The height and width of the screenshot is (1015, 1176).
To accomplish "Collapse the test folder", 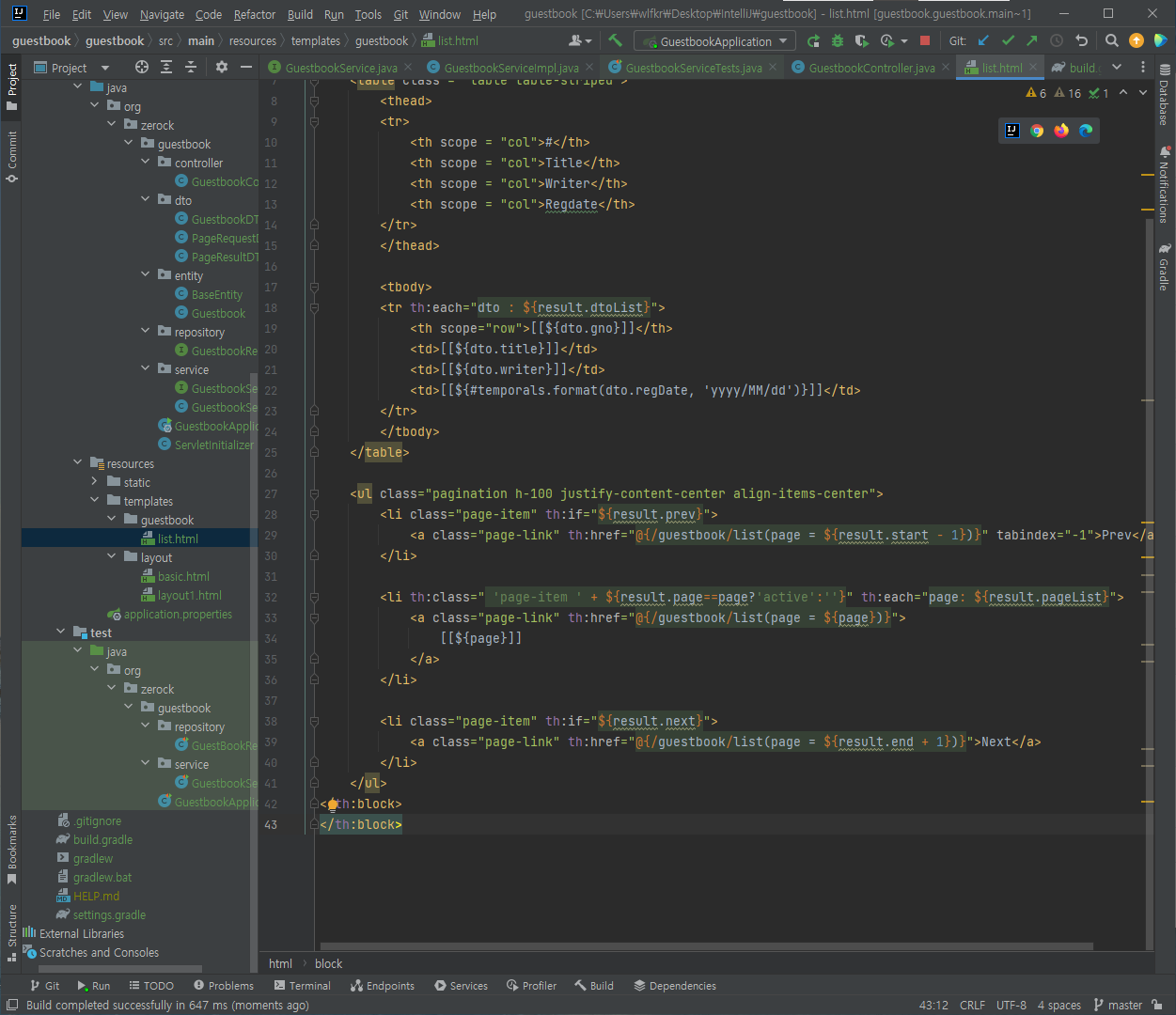I will 61,632.
